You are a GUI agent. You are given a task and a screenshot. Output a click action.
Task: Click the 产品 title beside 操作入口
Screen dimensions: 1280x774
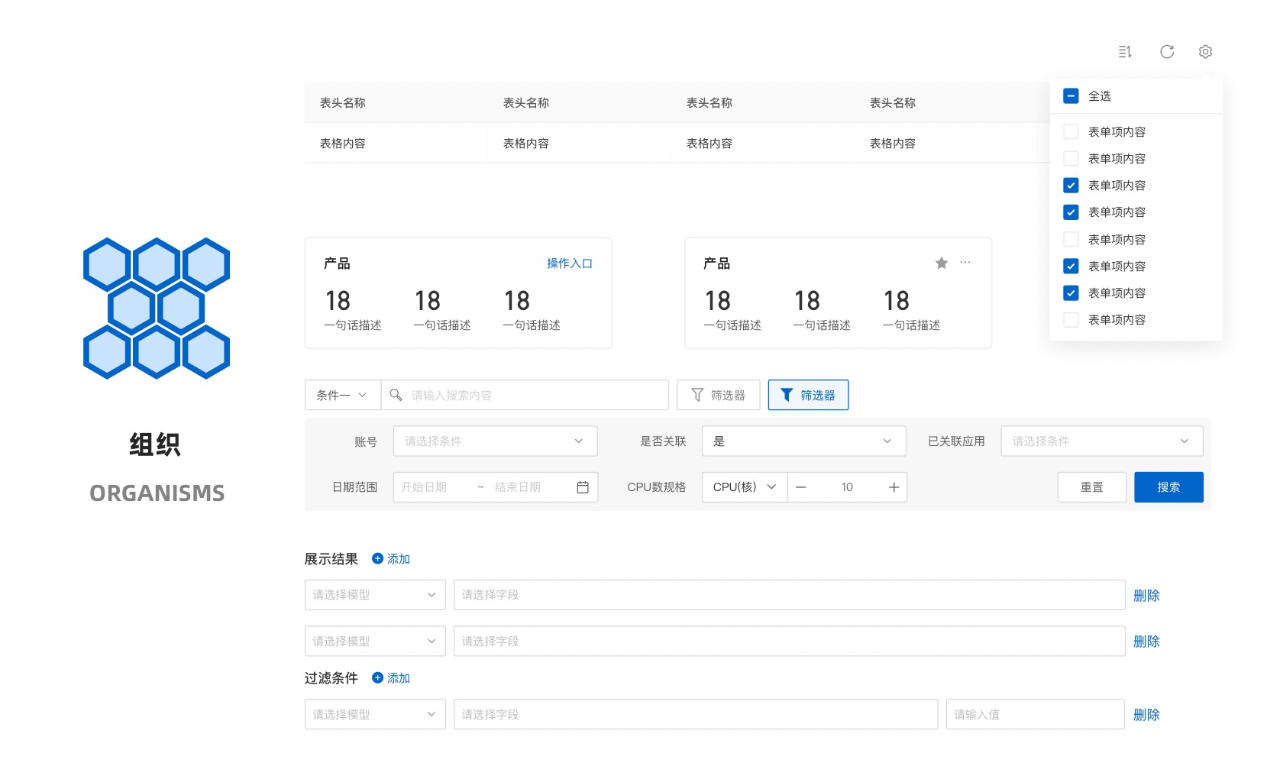click(x=337, y=263)
